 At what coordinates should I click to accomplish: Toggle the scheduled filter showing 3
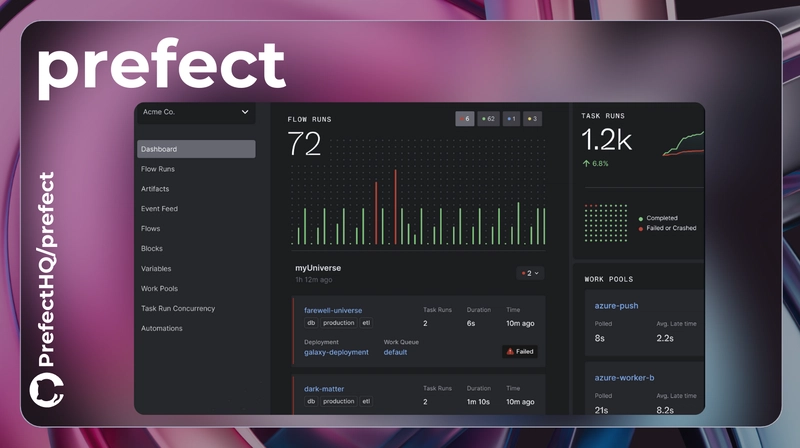coord(532,119)
